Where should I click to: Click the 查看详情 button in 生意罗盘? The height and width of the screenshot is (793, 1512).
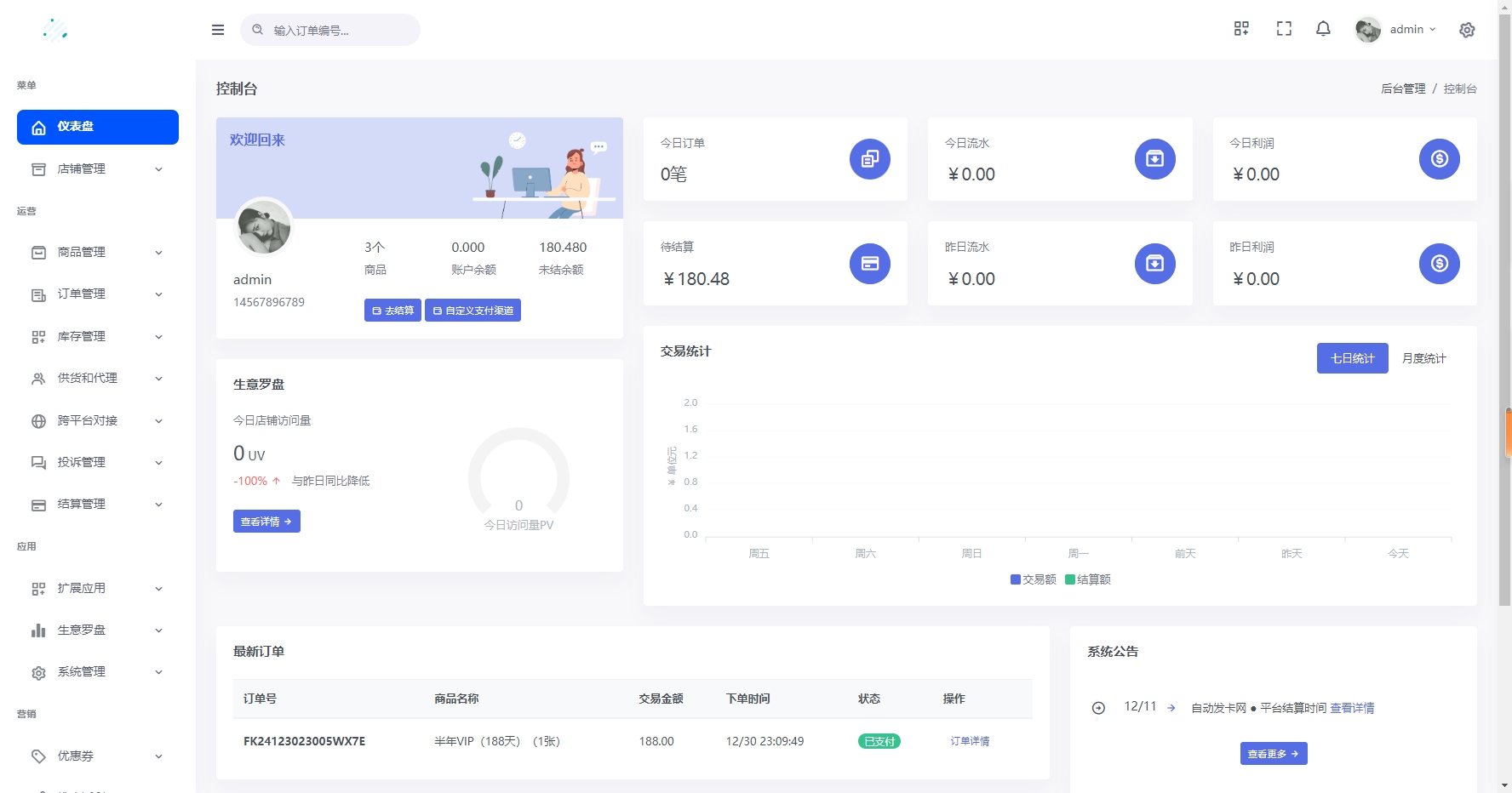(x=266, y=522)
